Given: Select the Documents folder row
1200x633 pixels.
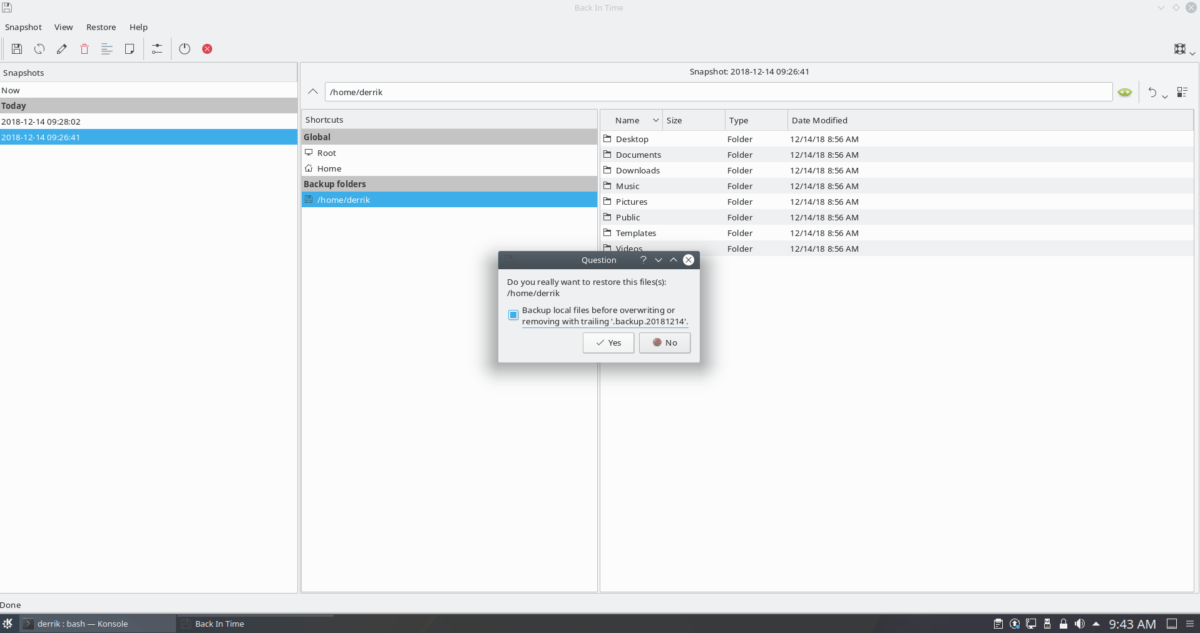Looking at the screenshot, I should coord(898,155).
